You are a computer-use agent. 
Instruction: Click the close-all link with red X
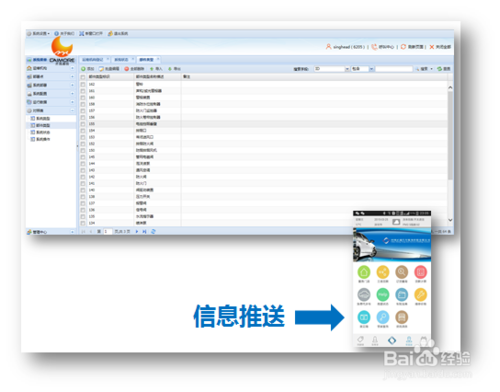click(x=440, y=47)
